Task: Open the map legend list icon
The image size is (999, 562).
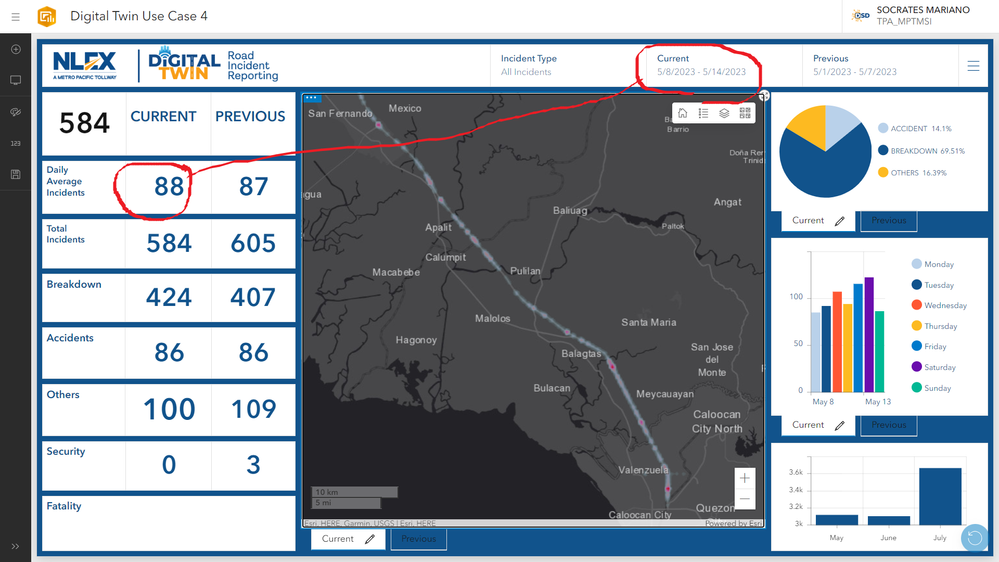Action: [x=703, y=113]
